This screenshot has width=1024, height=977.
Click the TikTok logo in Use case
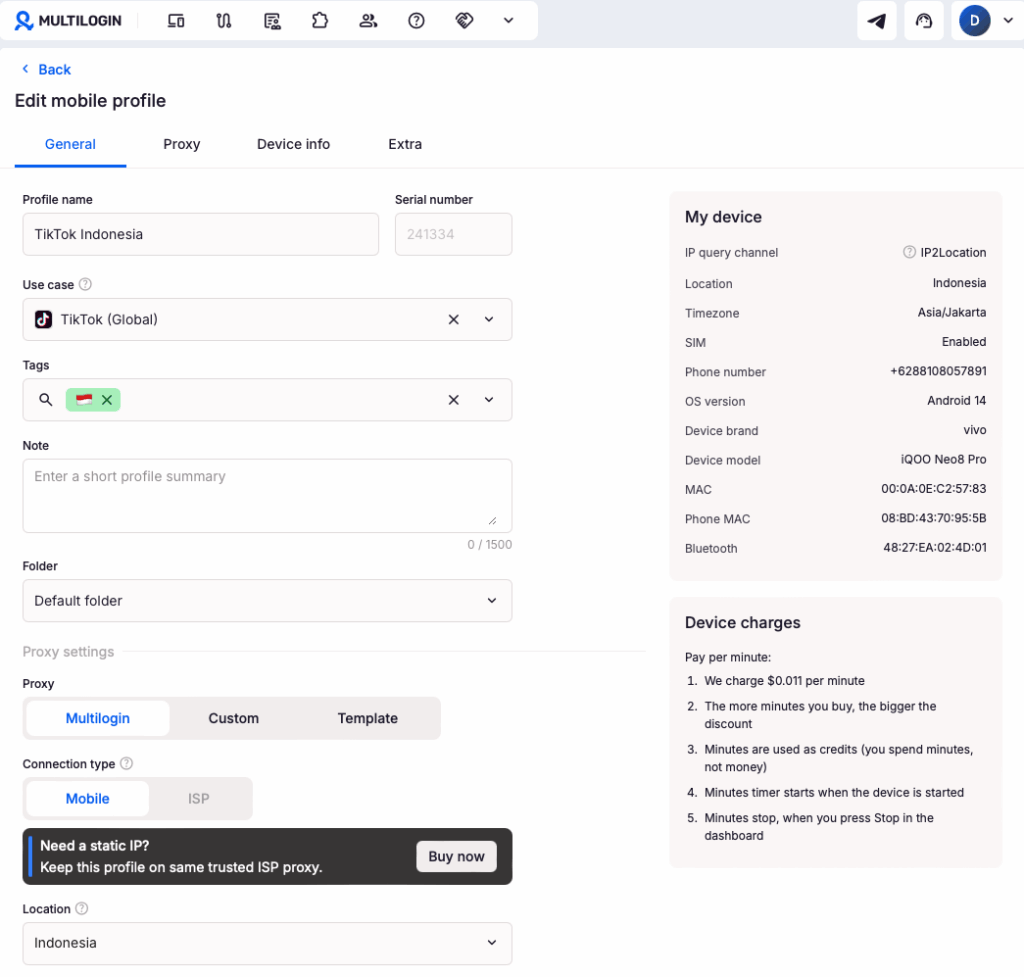click(44, 319)
